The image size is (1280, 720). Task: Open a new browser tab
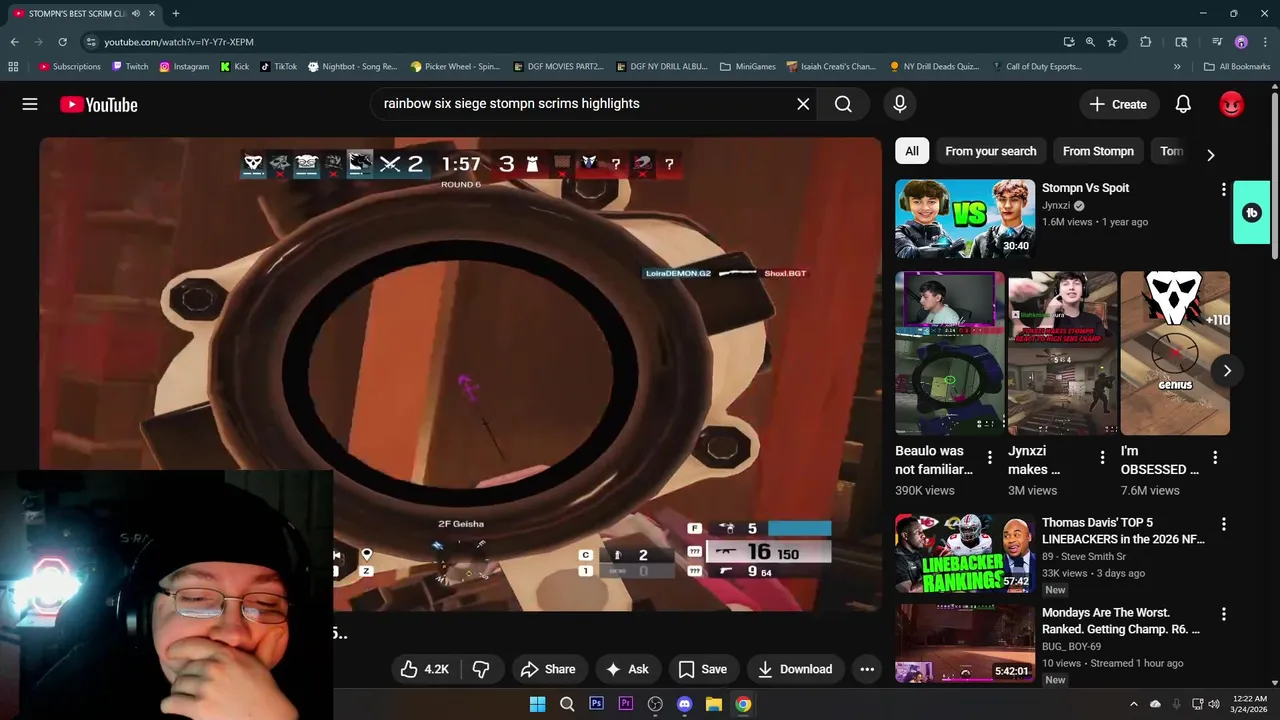pos(176,14)
